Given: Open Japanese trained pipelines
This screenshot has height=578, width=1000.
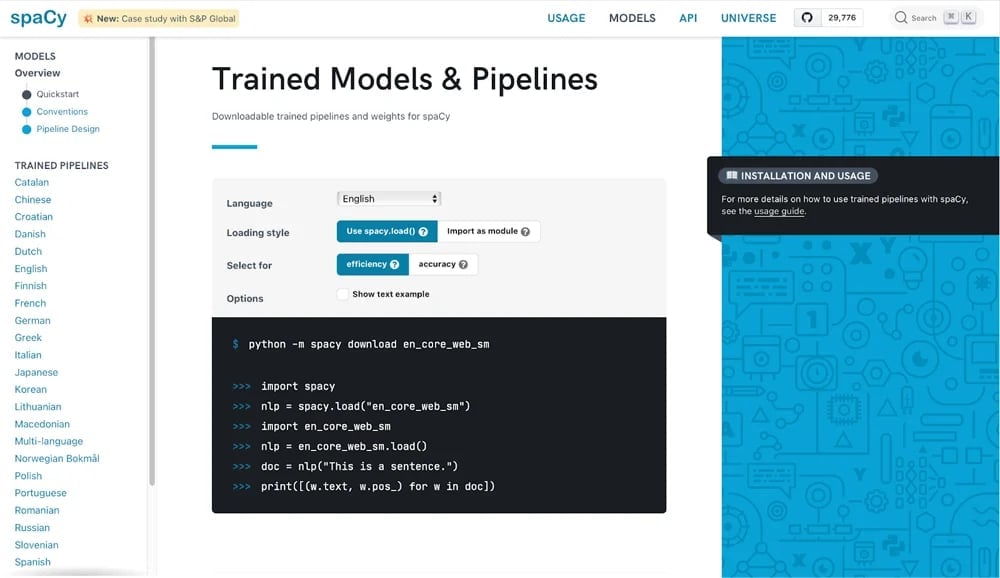Looking at the screenshot, I should tap(36, 372).
